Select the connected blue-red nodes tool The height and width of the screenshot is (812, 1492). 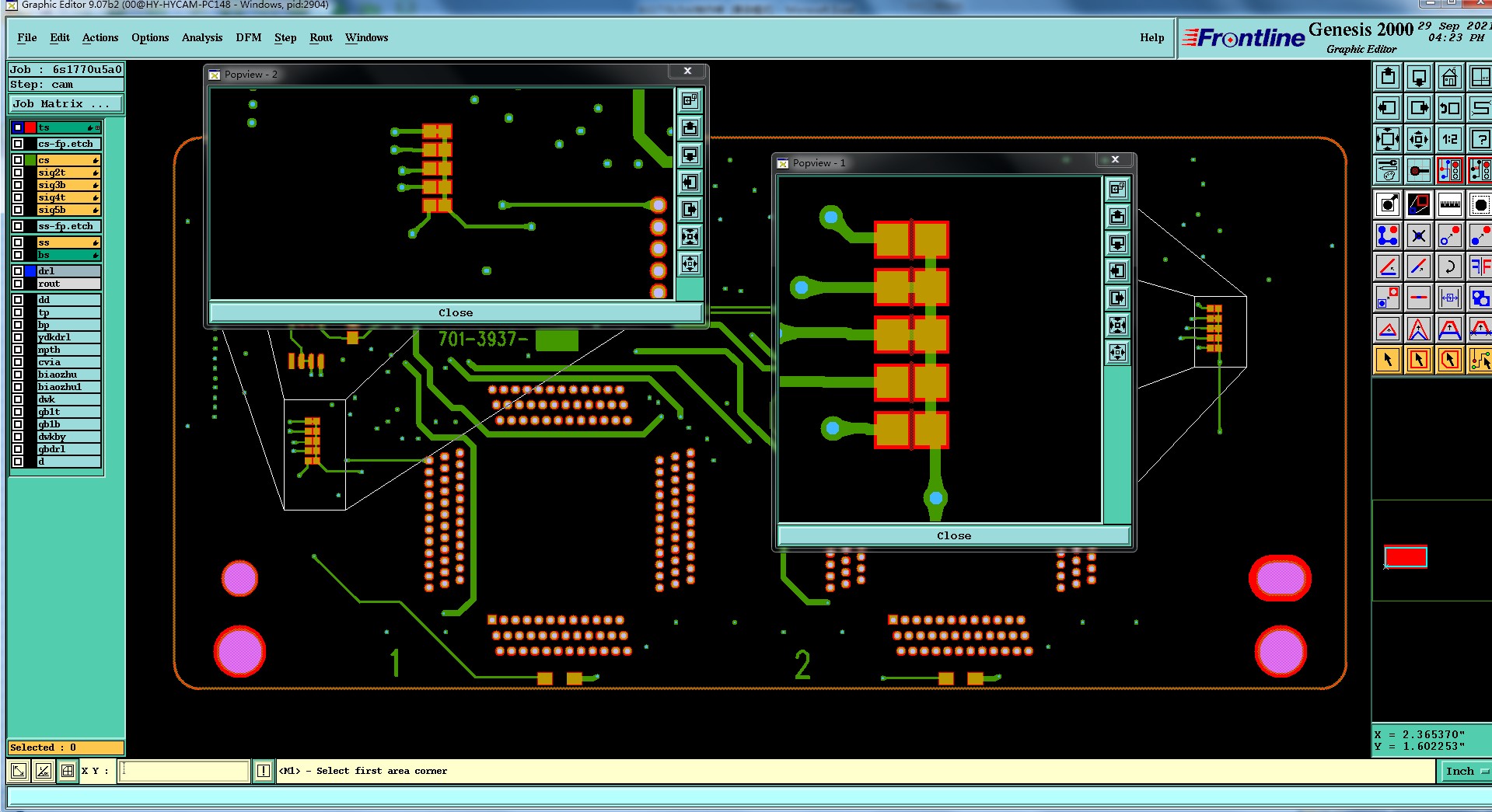point(1388,235)
